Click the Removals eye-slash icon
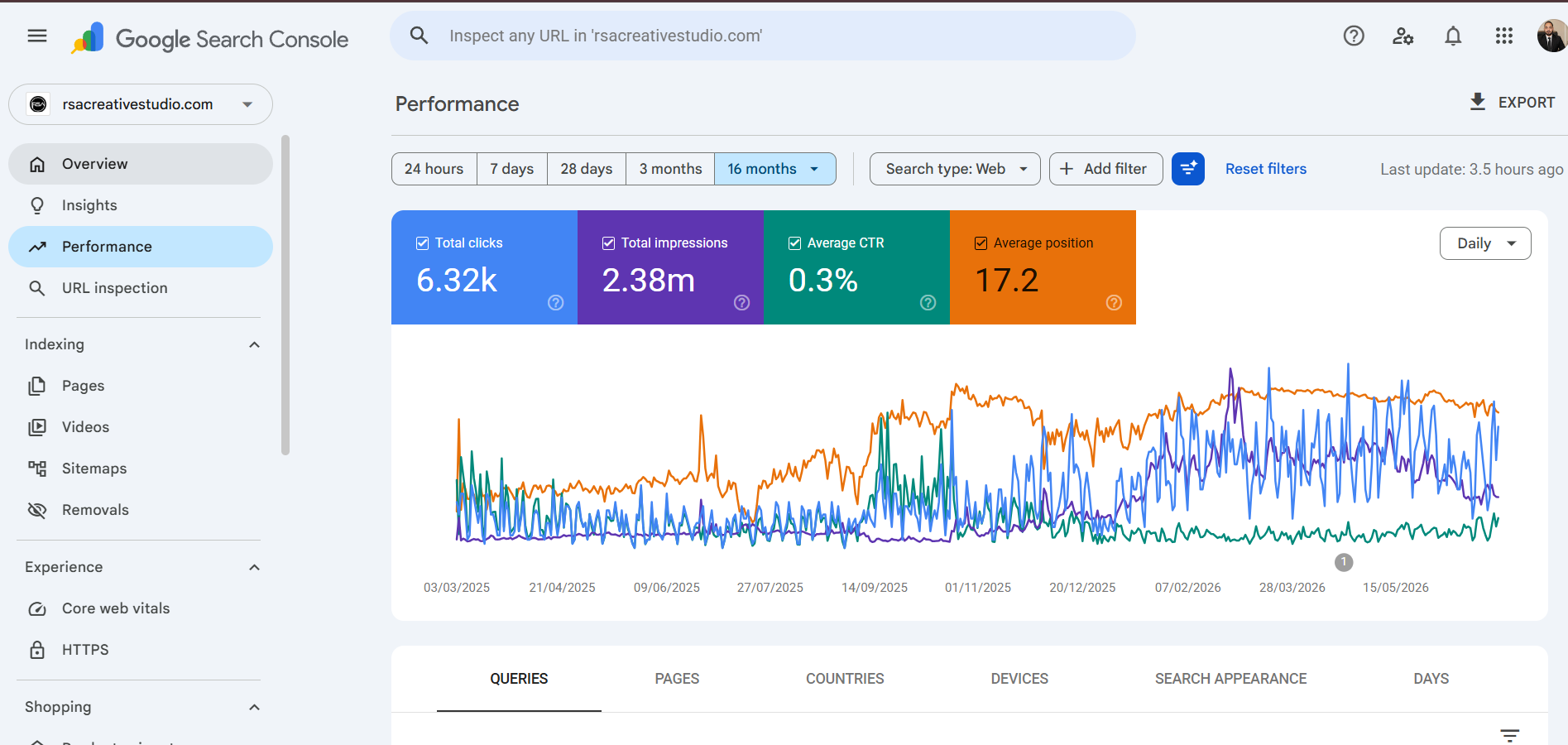The height and width of the screenshot is (745, 1568). coord(37,510)
